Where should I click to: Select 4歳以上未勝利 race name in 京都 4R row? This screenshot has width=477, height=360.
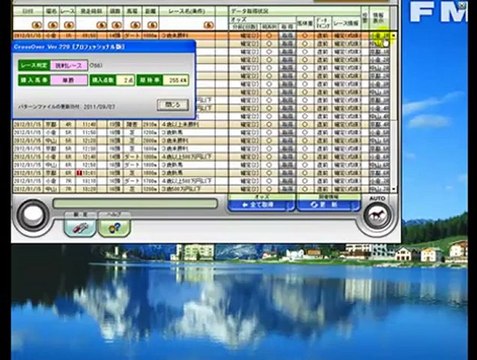180,124
